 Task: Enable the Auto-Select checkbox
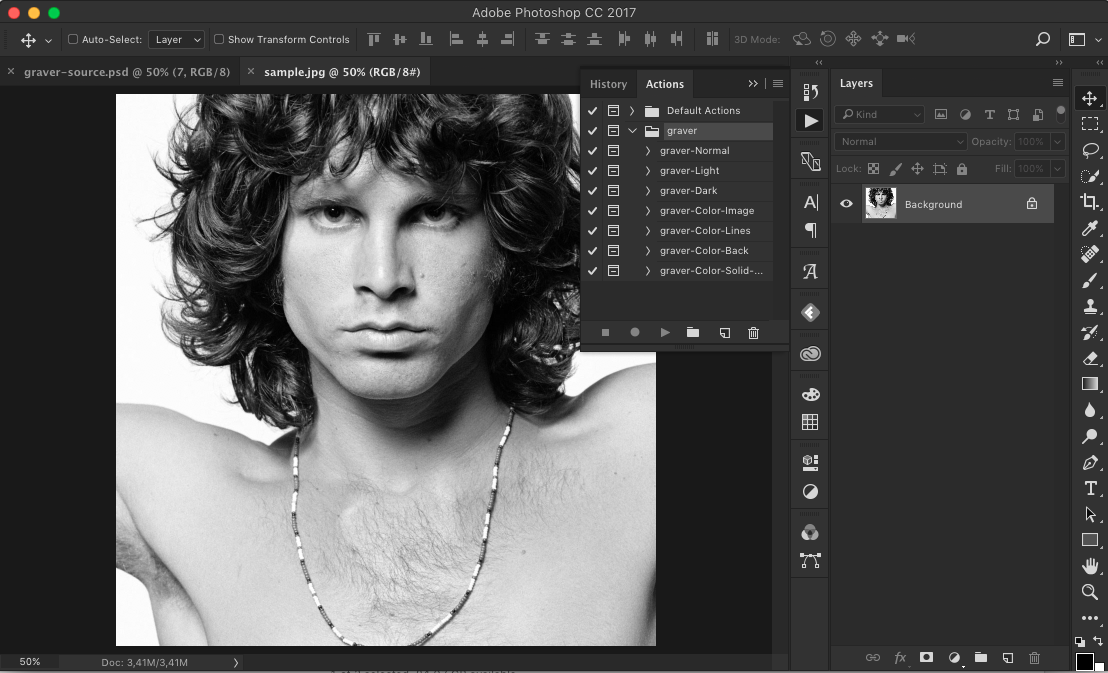coord(73,40)
